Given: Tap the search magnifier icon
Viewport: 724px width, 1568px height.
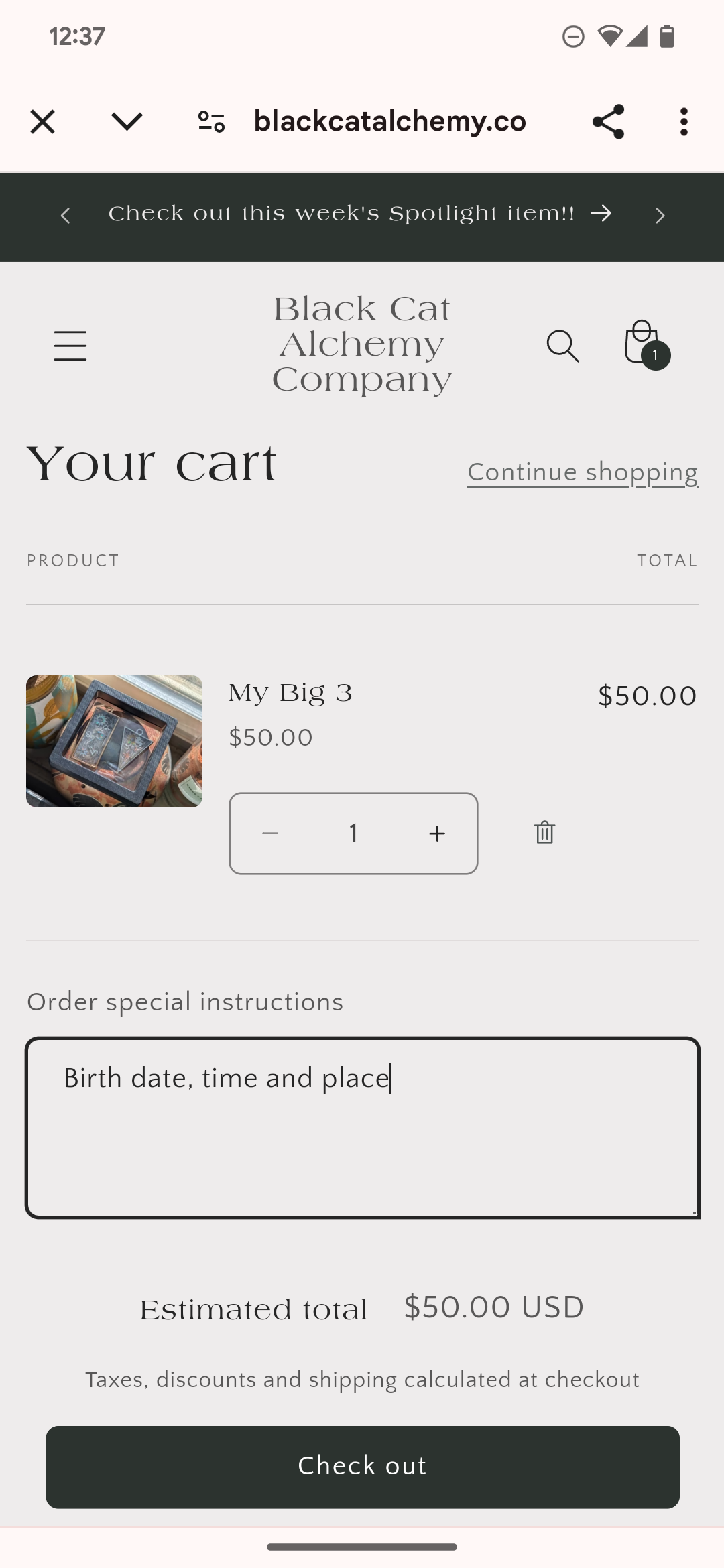Looking at the screenshot, I should click(x=562, y=346).
